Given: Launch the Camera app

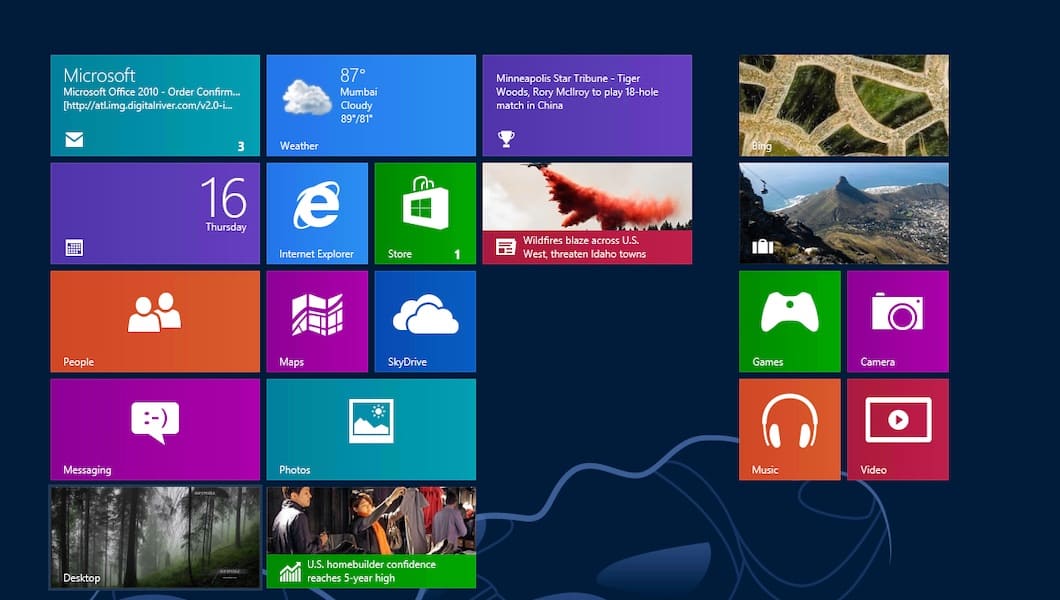Looking at the screenshot, I should pyautogui.click(x=897, y=320).
